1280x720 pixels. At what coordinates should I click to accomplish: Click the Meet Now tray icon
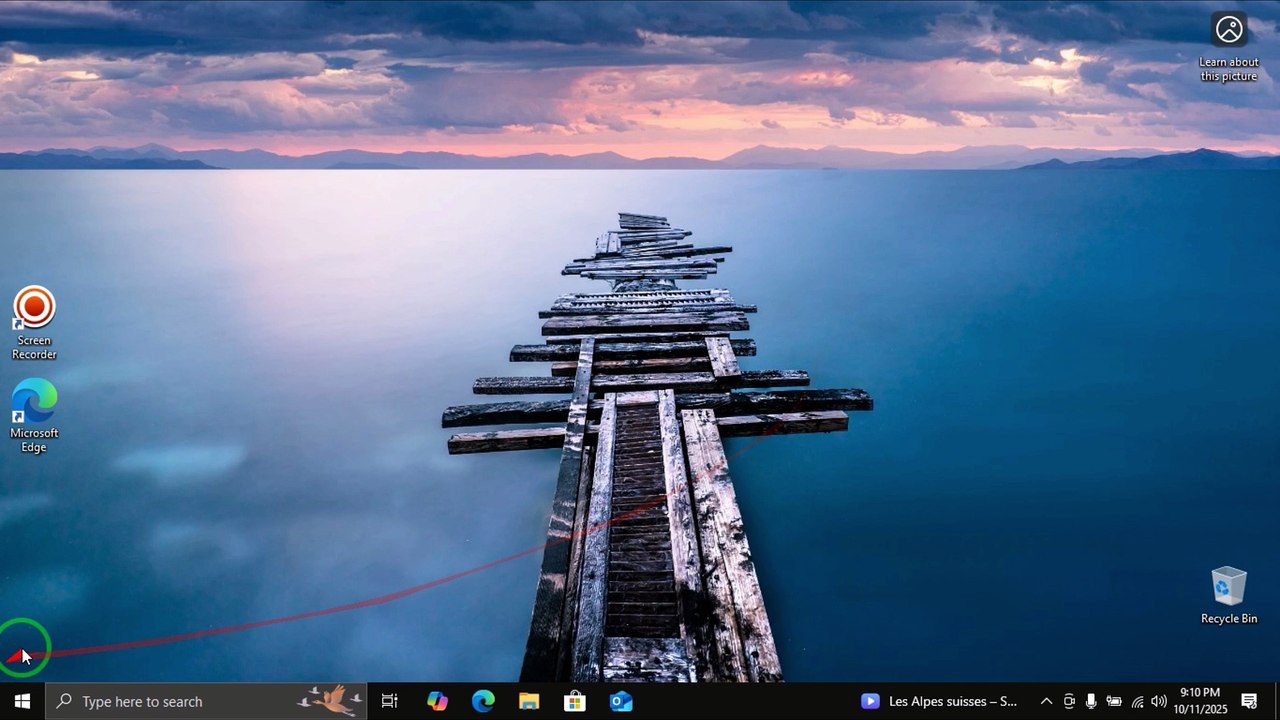[1069, 701]
